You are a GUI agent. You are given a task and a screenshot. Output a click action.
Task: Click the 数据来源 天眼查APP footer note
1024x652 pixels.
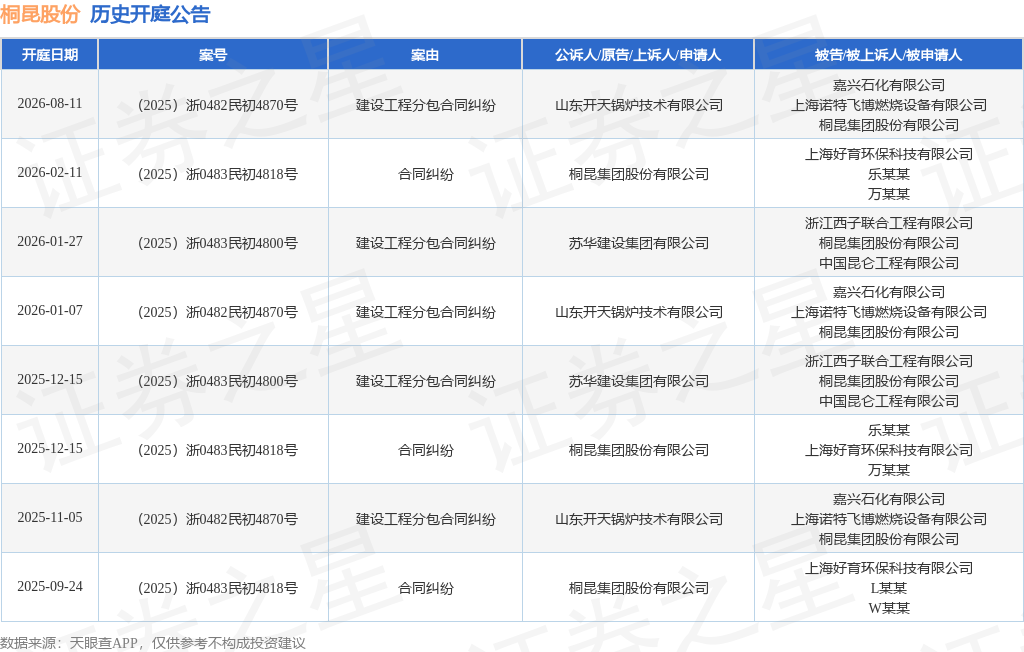tap(153, 643)
